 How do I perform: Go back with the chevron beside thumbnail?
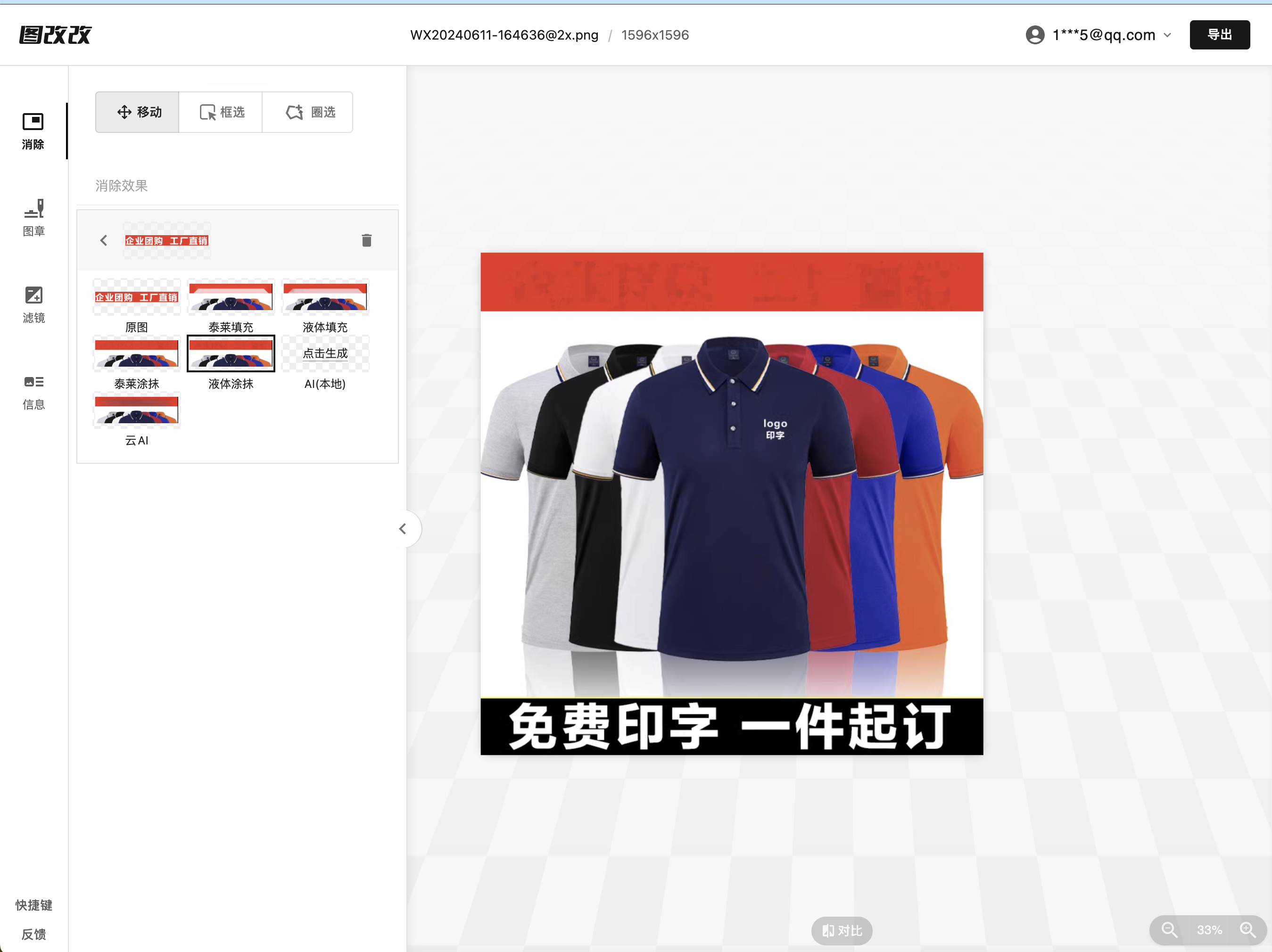[104, 240]
